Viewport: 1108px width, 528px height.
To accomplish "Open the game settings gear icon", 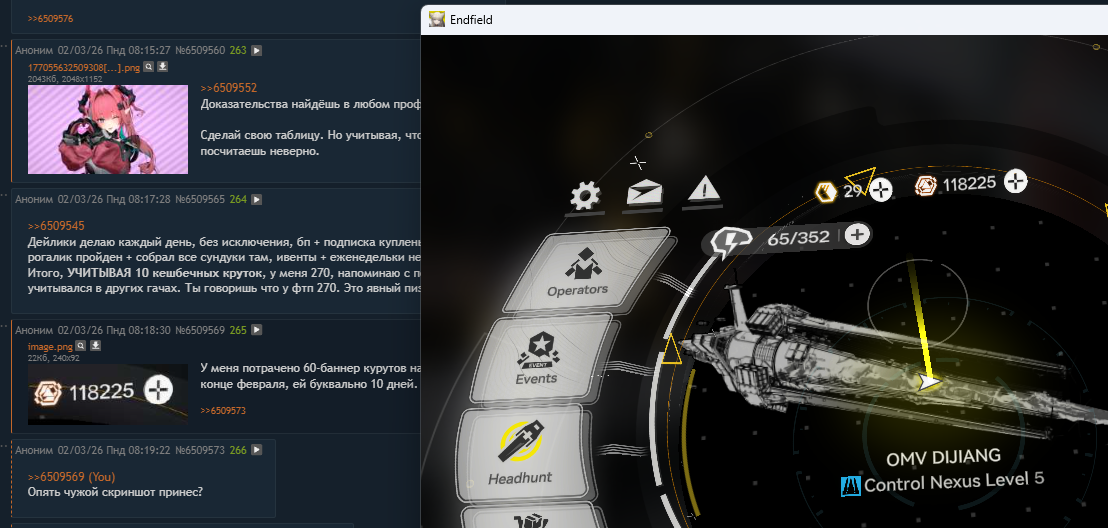I will tap(584, 195).
